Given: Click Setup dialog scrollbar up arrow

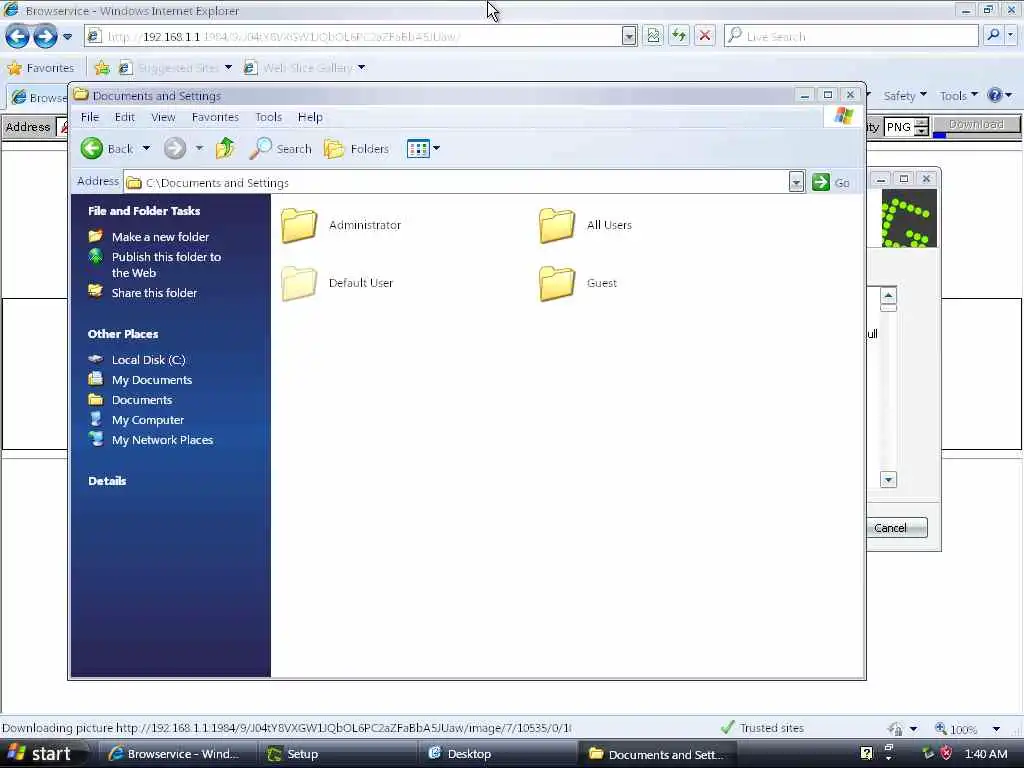Looking at the screenshot, I should tap(888, 295).
